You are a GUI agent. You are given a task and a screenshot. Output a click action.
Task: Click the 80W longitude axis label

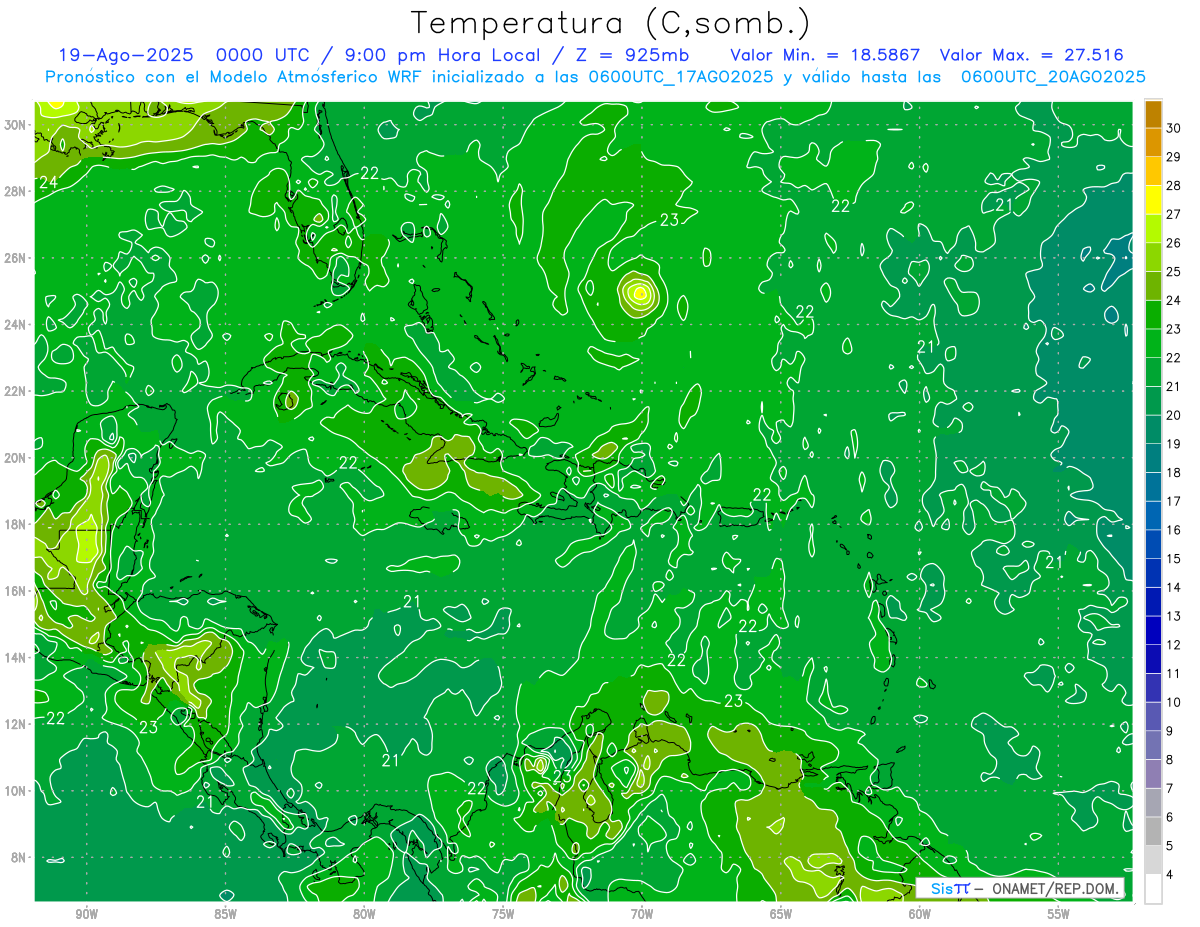pyautogui.click(x=364, y=914)
